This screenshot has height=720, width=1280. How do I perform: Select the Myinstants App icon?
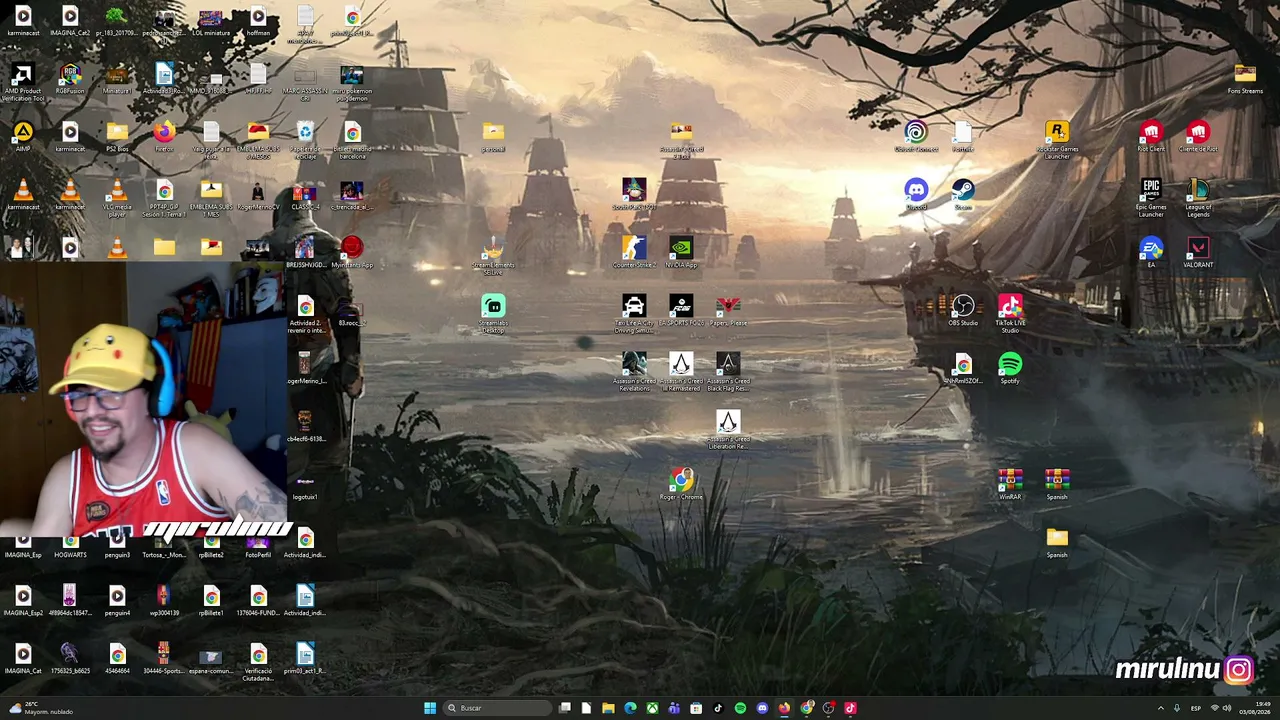pyautogui.click(x=352, y=254)
